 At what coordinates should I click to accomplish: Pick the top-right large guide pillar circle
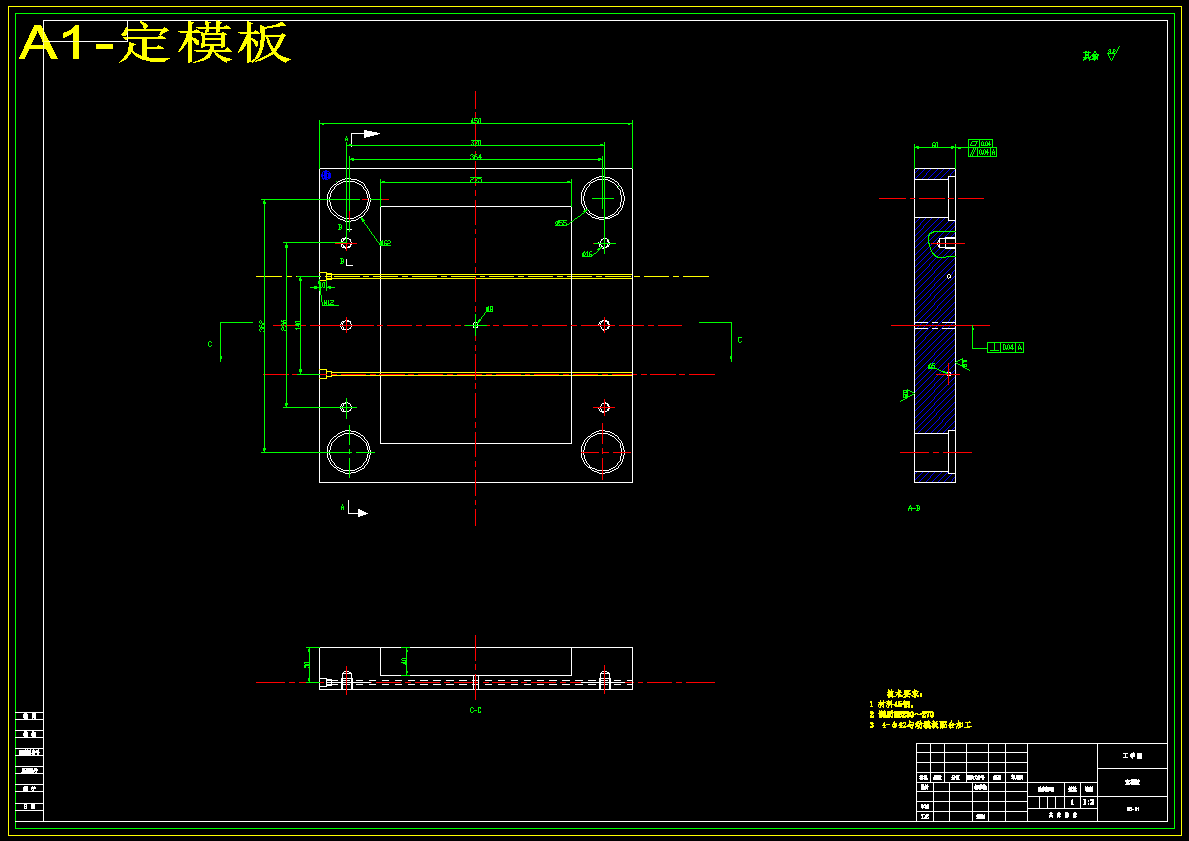pos(603,199)
